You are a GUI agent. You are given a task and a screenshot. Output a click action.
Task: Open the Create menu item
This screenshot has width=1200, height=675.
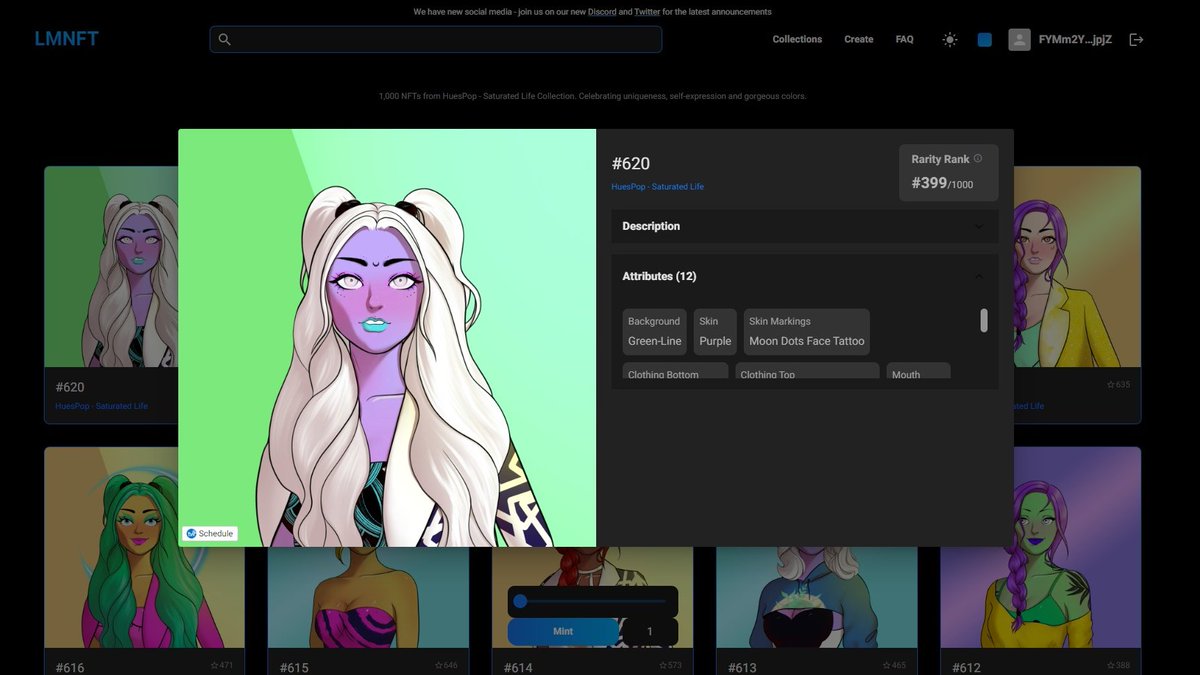pos(859,39)
